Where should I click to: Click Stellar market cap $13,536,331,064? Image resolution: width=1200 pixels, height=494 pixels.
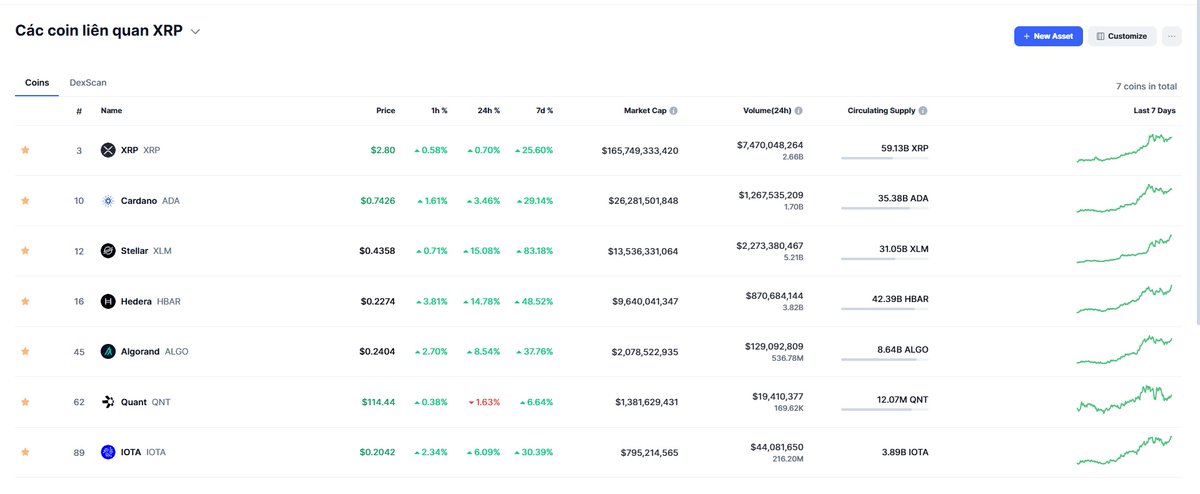[643, 250]
